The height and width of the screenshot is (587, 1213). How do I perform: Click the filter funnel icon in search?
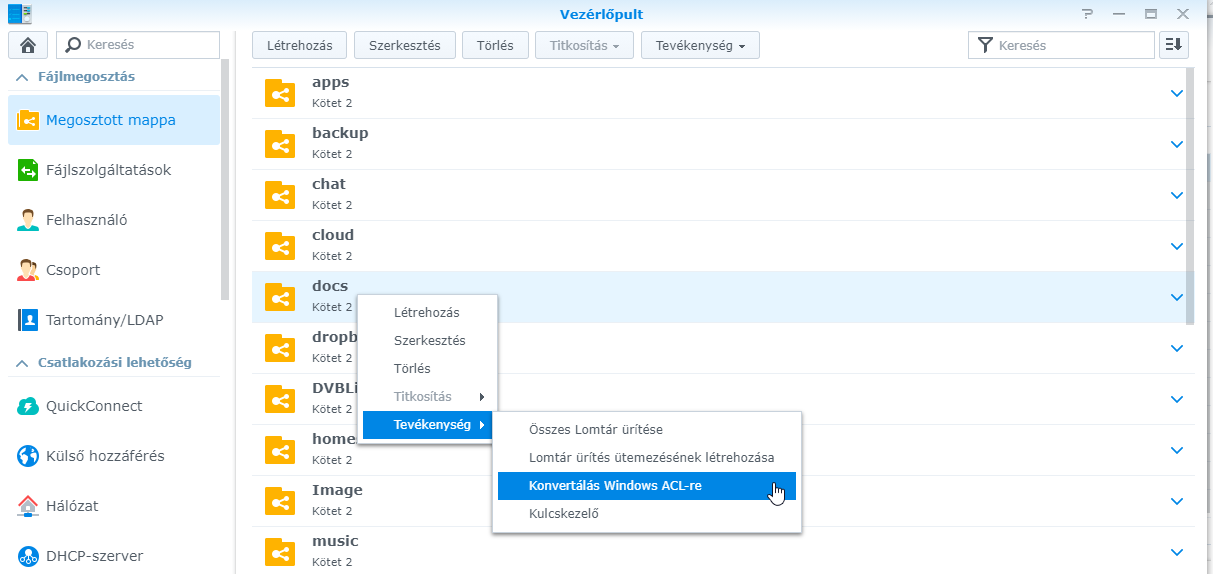[985, 45]
